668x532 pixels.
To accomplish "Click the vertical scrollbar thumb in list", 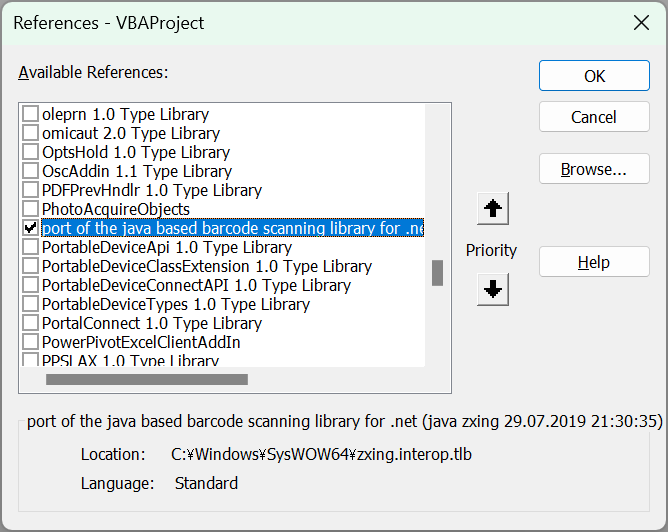I will [438, 273].
